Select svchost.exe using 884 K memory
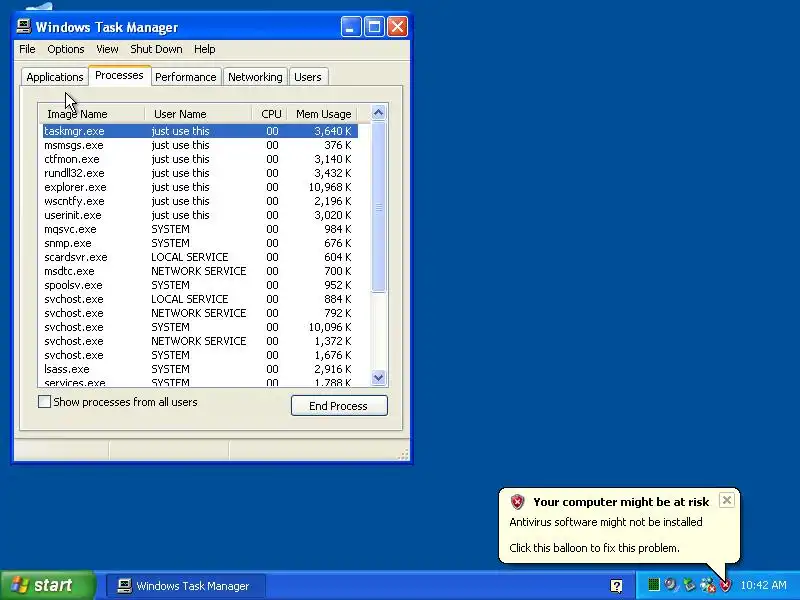The image size is (800, 600). (x=200, y=299)
